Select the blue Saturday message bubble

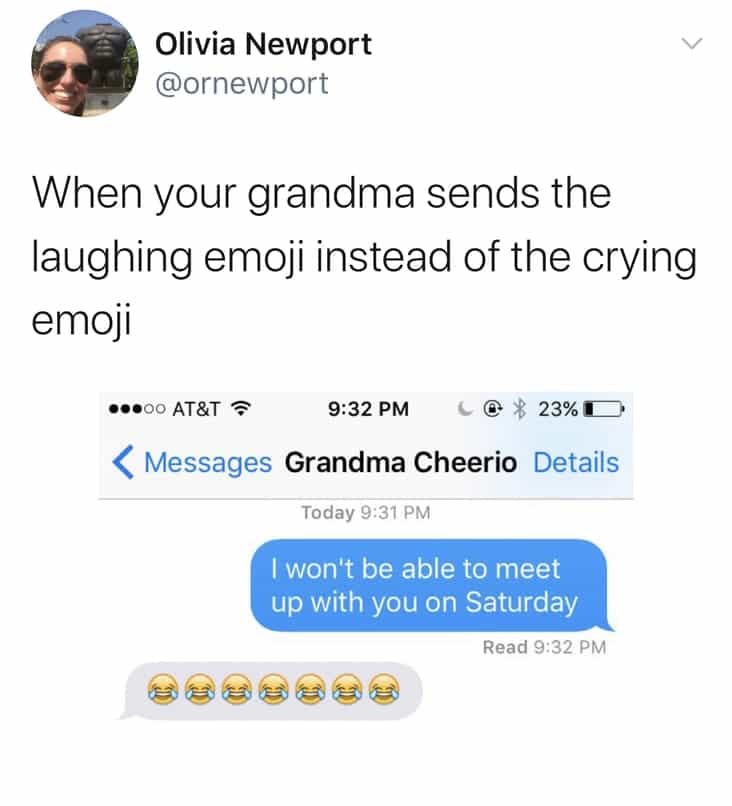tap(431, 585)
